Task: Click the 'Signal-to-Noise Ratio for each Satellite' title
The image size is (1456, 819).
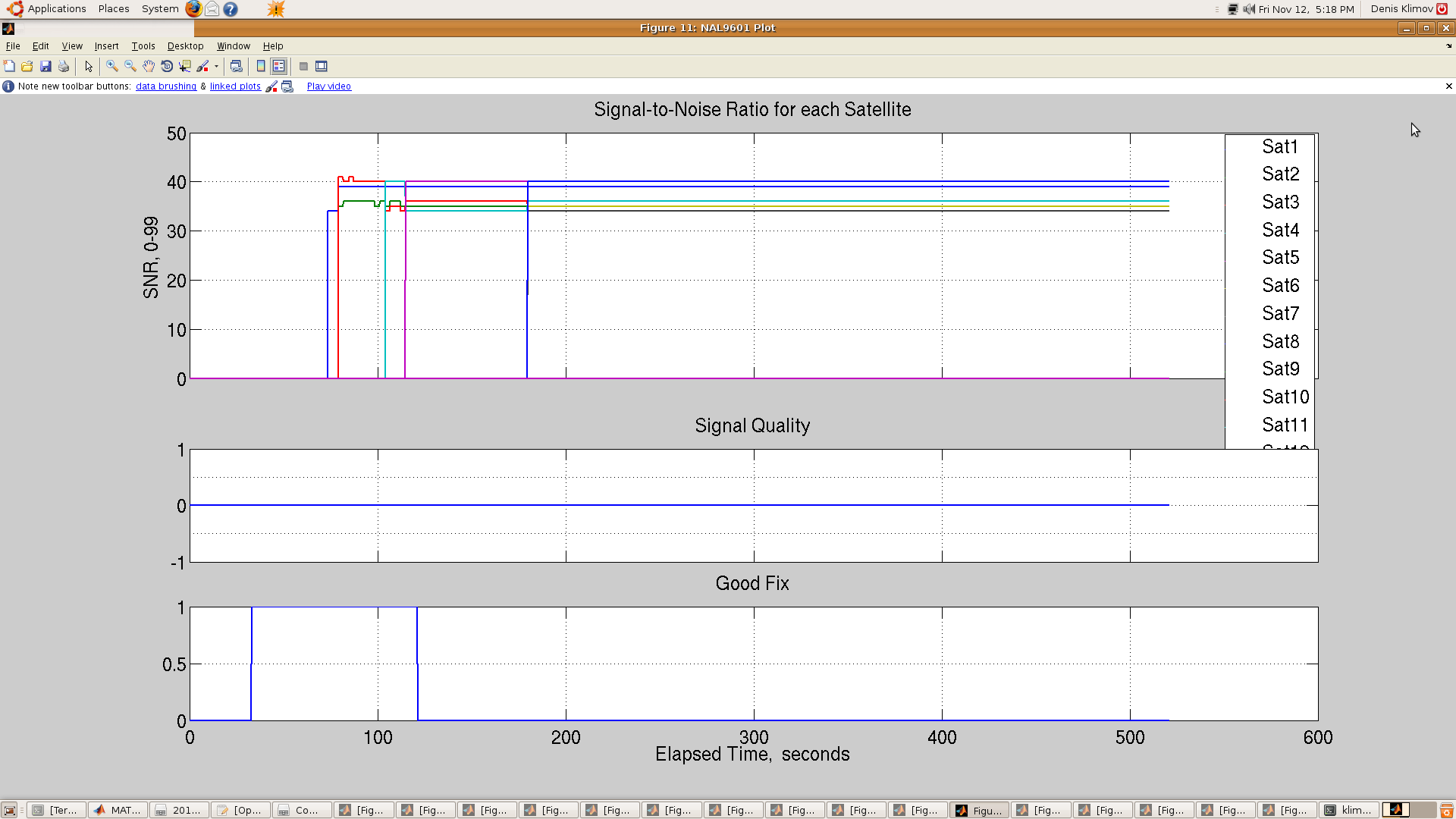Action: point(752,110)
